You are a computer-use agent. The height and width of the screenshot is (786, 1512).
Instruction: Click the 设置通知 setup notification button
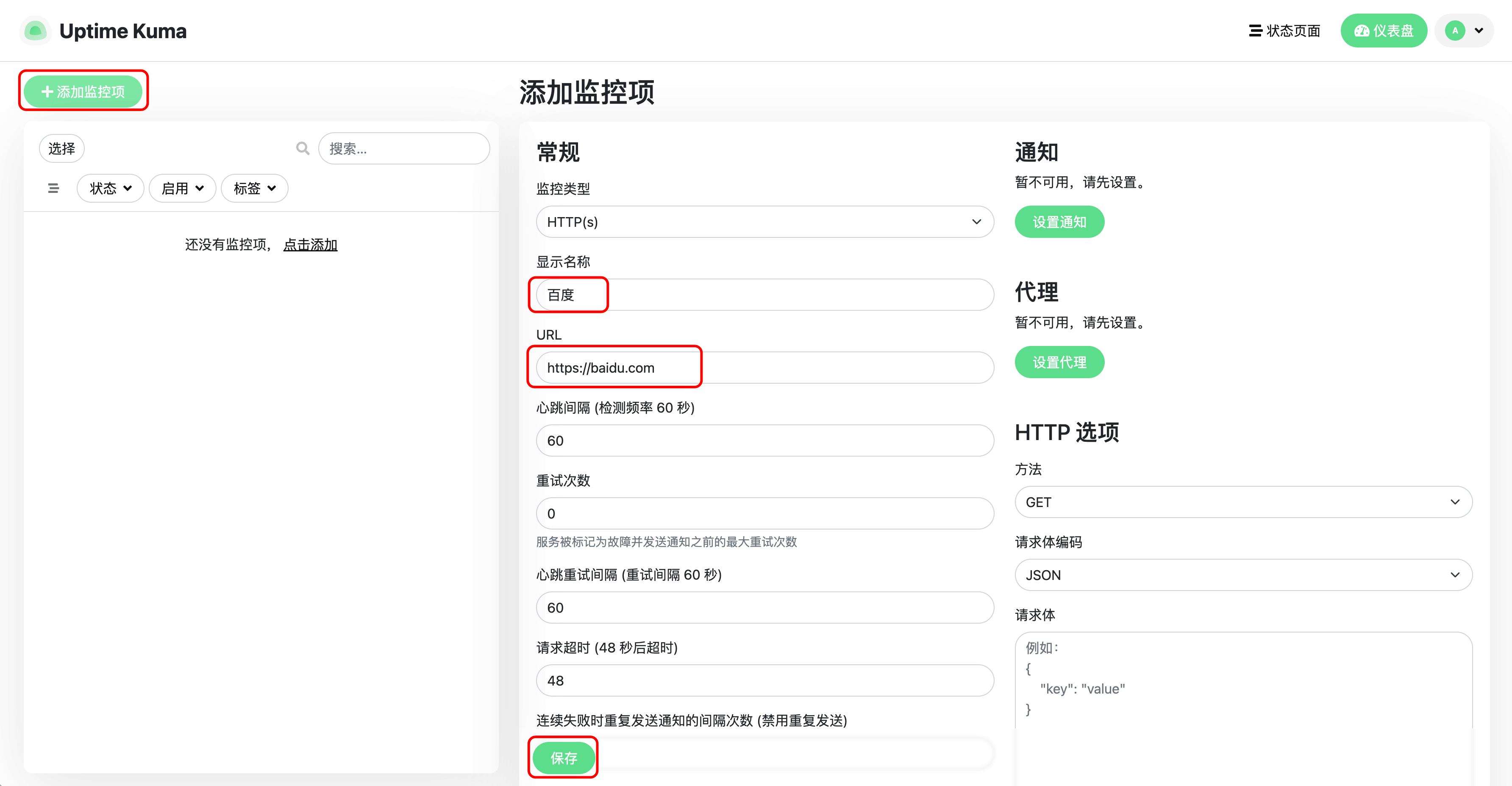click(x=1059, y=222)
